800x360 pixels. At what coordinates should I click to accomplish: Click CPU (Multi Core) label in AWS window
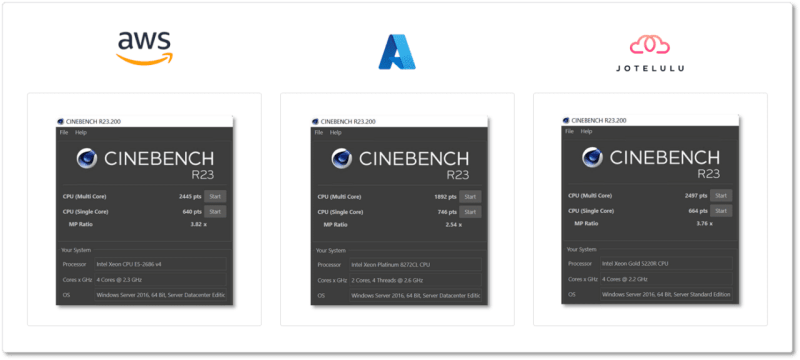pyautogui.click(x=84, y=196)
